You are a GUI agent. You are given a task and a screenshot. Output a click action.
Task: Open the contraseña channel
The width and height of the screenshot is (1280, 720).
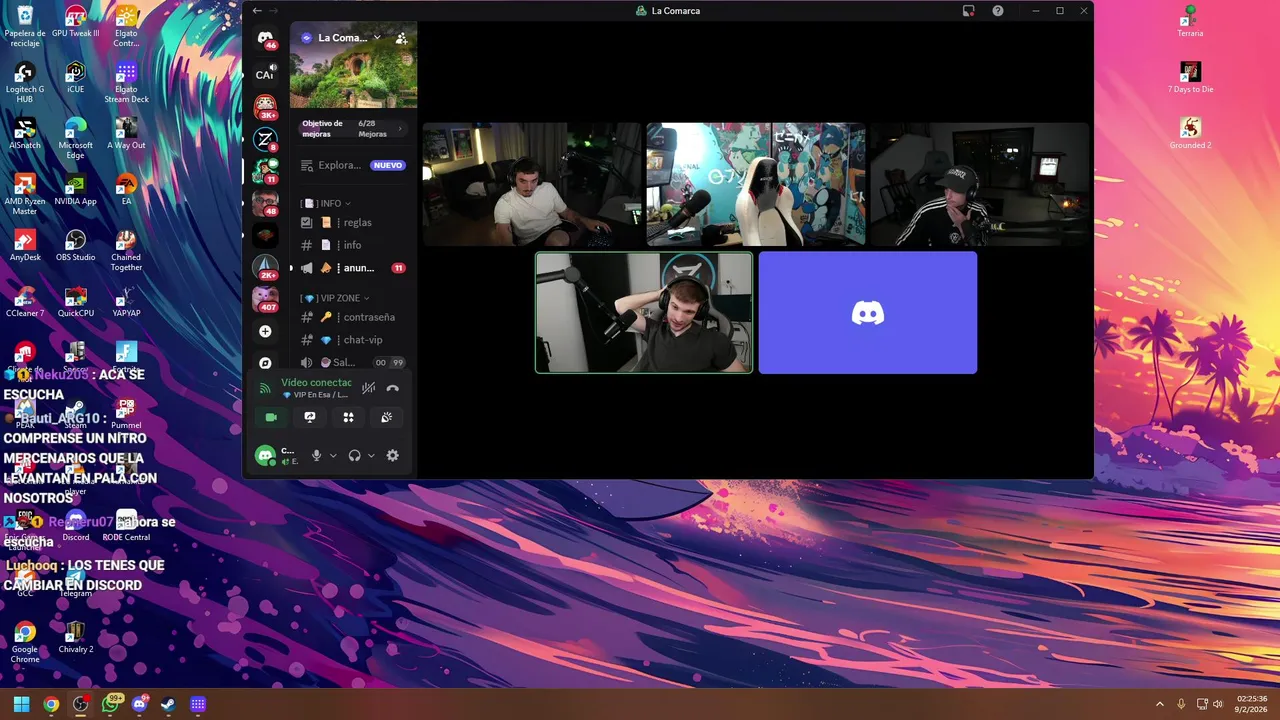coord(353,317)
